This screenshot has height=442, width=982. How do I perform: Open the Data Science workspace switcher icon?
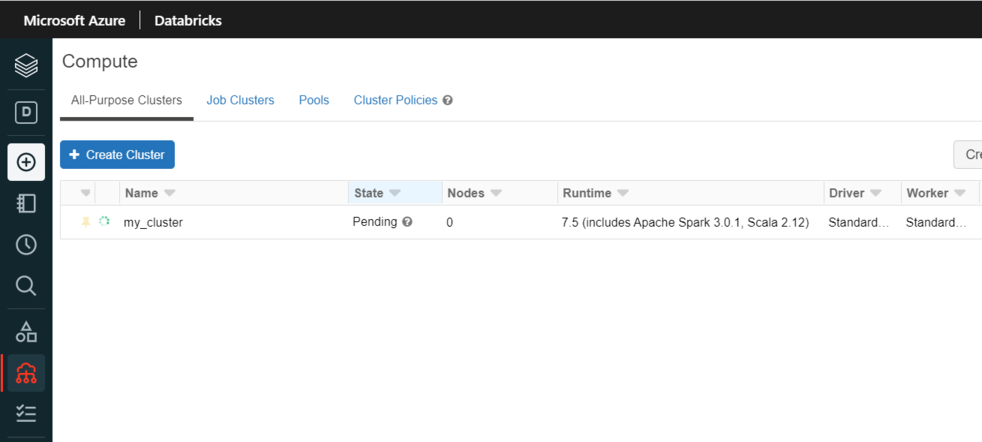coord(26,112)
